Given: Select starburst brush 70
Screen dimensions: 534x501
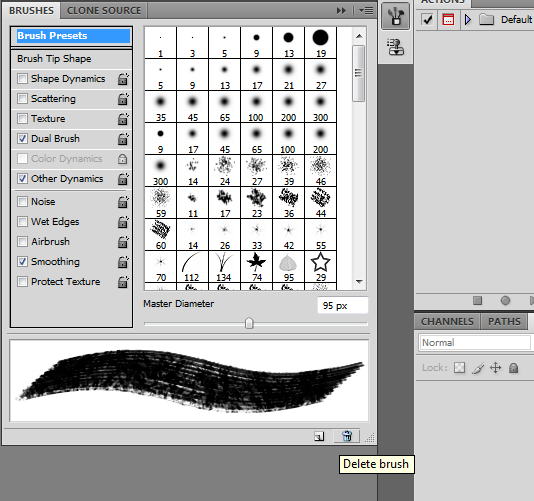Looking at the screenshot, I should 160,267.
